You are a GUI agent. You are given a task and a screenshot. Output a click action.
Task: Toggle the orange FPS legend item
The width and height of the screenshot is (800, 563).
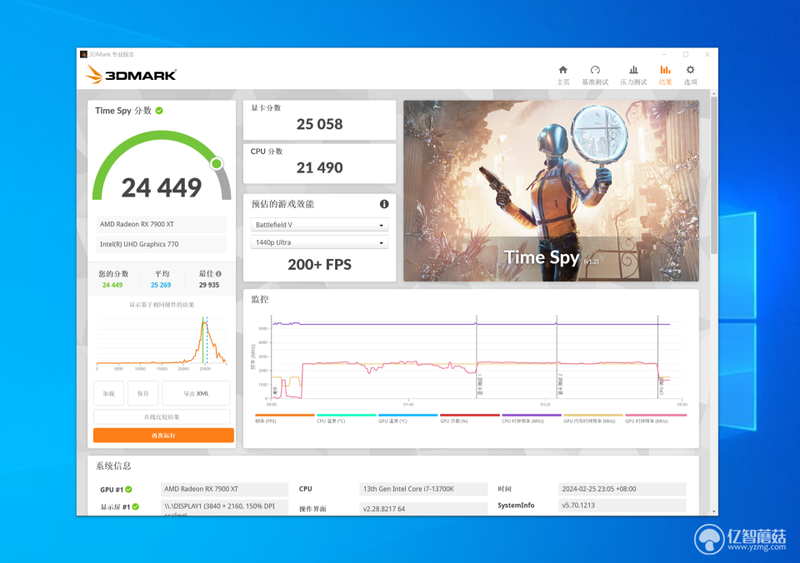tap(285, 418)
